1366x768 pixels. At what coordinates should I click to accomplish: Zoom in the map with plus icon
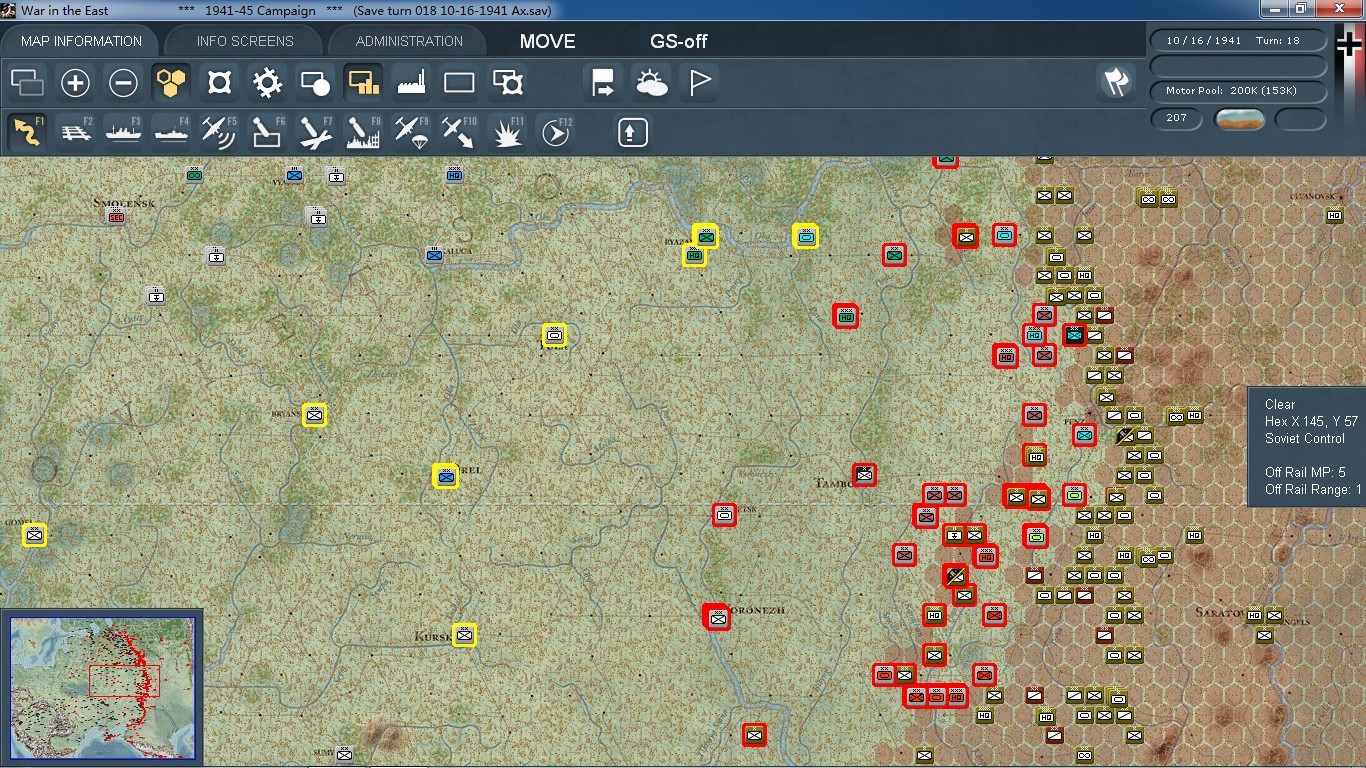click(75, 83)
